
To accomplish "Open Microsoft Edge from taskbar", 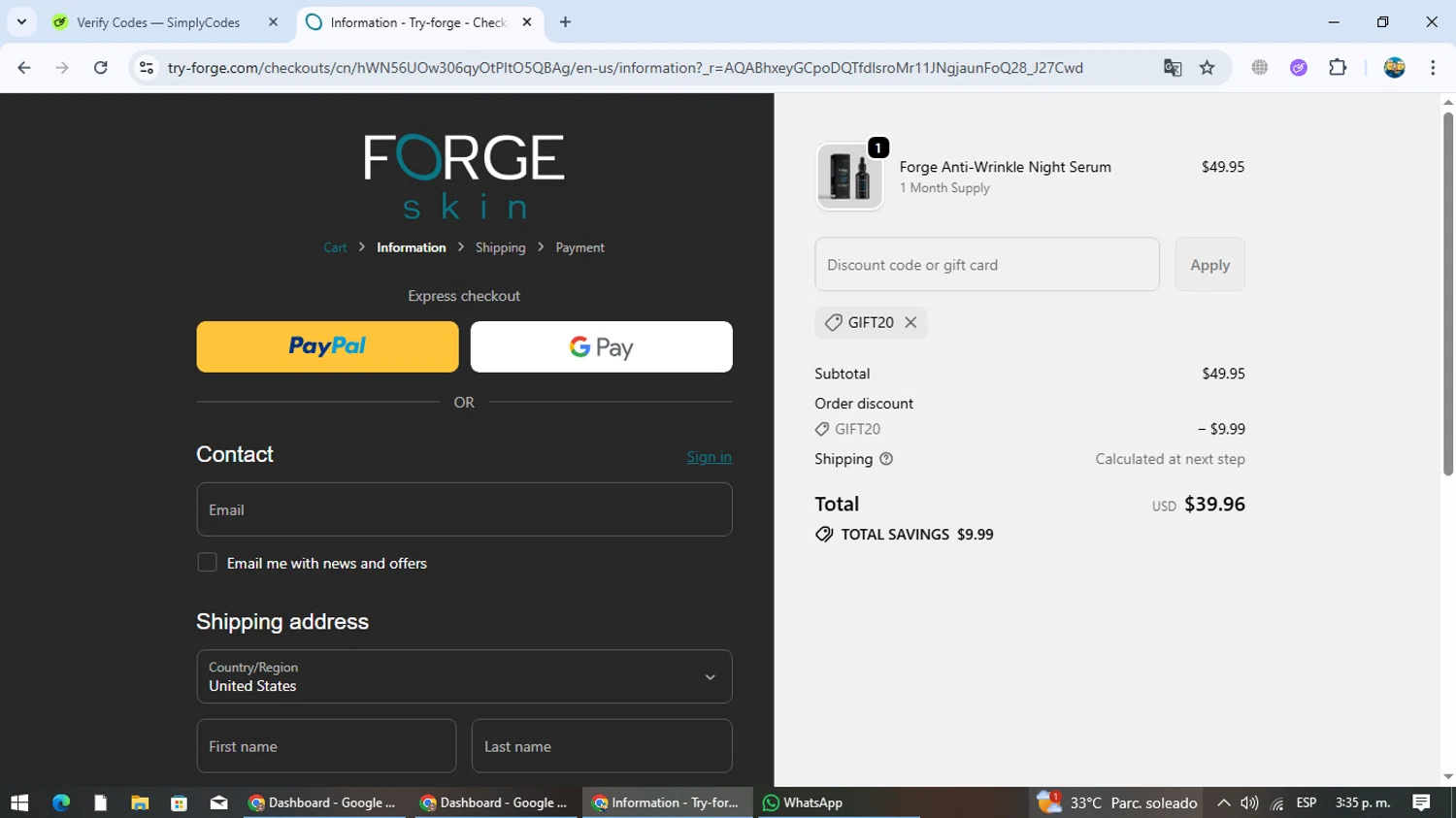I will (x=61, y=802).
